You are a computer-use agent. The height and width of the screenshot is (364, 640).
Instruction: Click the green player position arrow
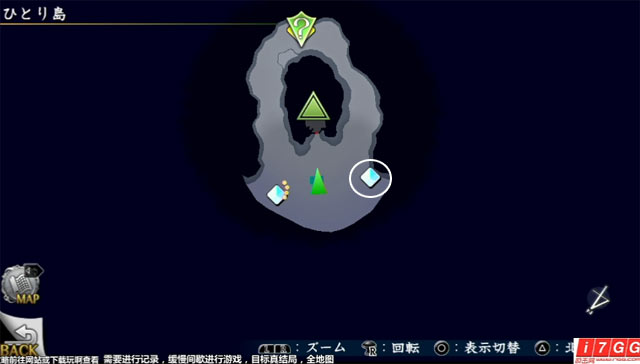pyautogui.click(x=318, y=181)
